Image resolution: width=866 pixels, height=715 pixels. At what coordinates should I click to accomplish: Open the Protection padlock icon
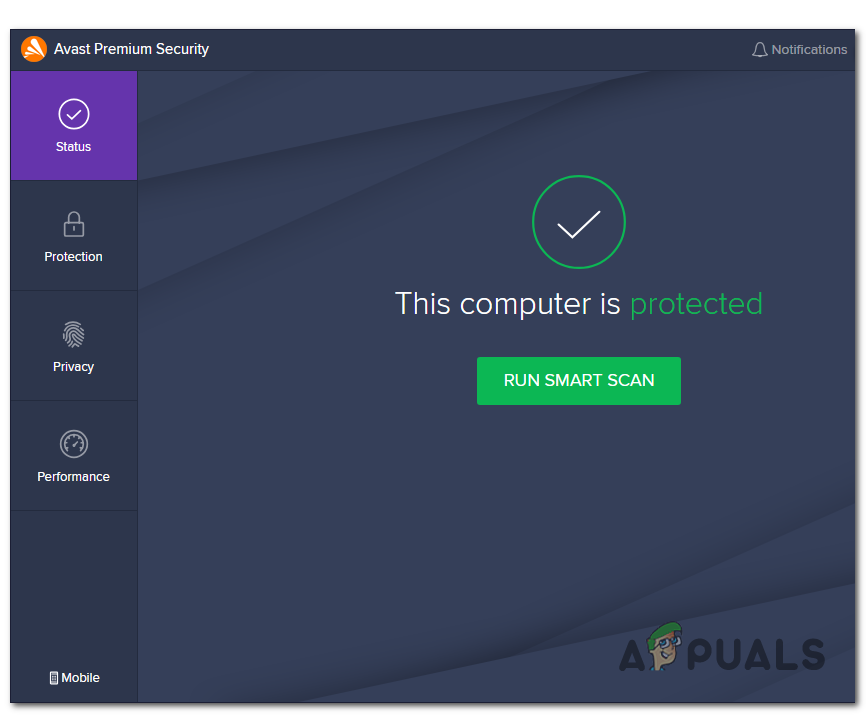(73, 224)
